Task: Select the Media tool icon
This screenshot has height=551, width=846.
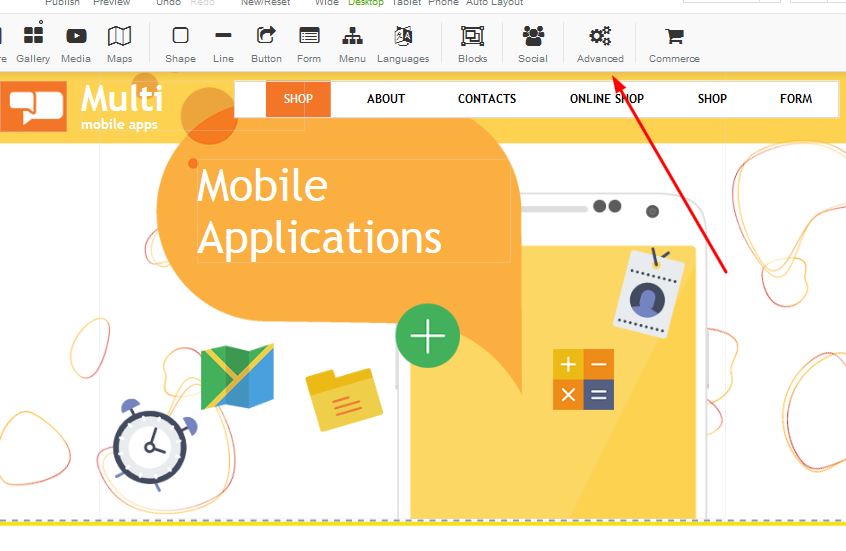Action: 76,43
